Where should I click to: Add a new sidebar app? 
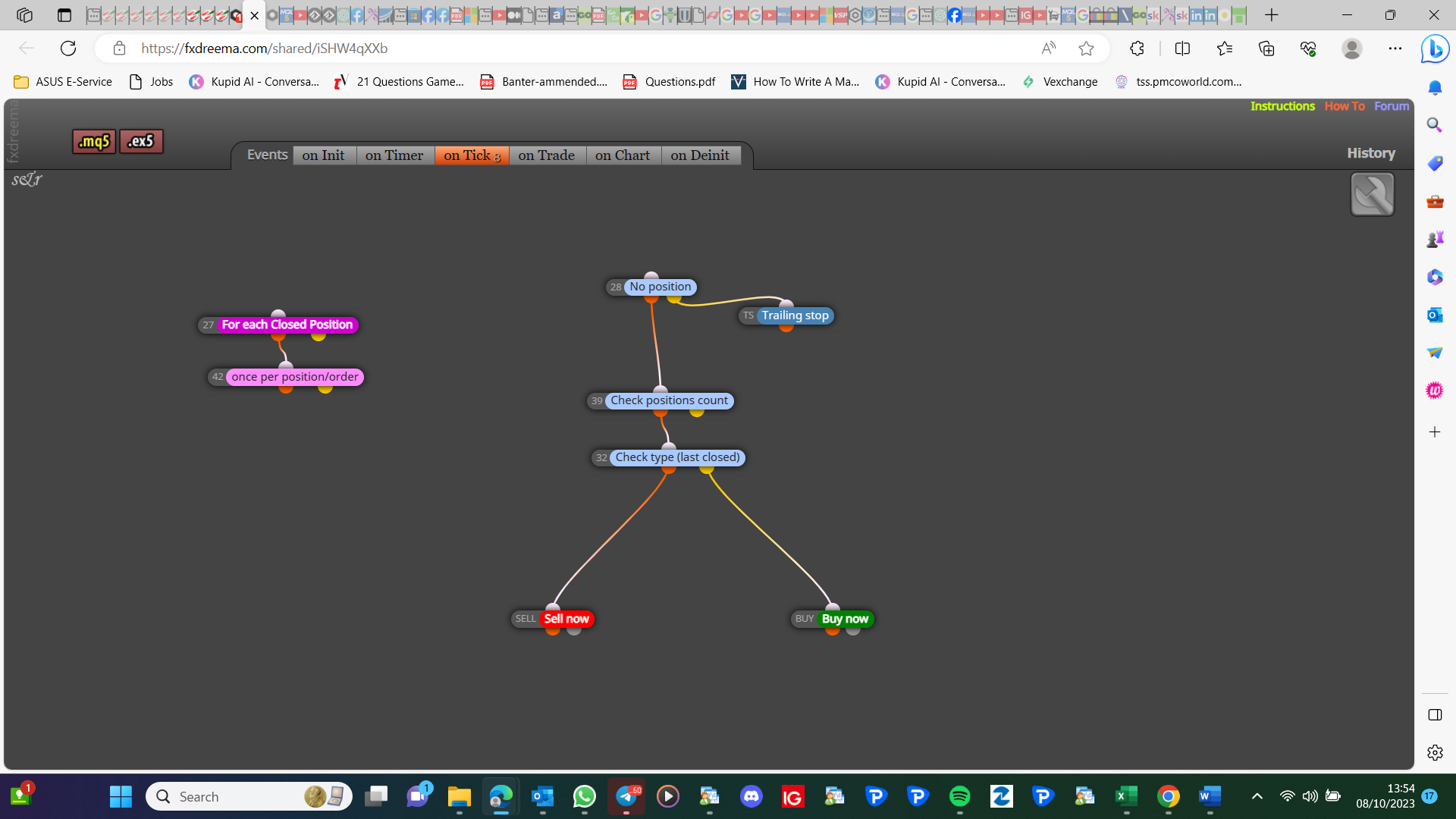click(x=1435, y=432)
